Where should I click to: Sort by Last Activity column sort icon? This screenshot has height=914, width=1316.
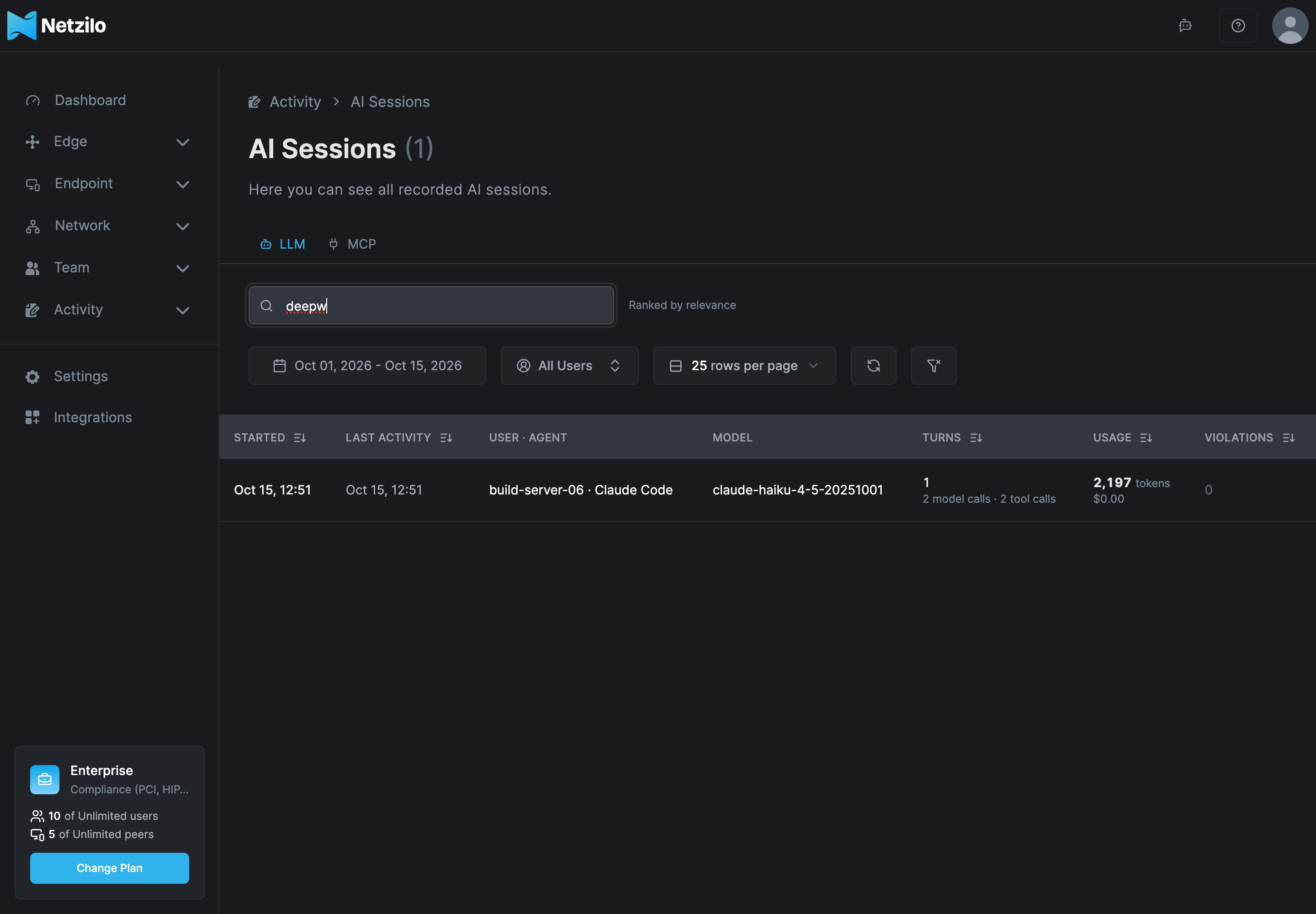[446, 437]
